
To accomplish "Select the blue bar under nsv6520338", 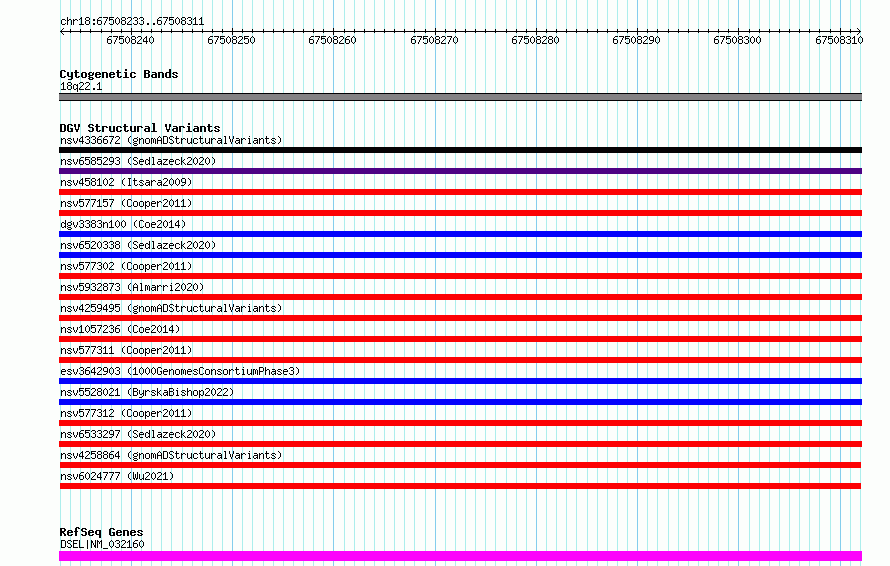I will click(460, 255).
